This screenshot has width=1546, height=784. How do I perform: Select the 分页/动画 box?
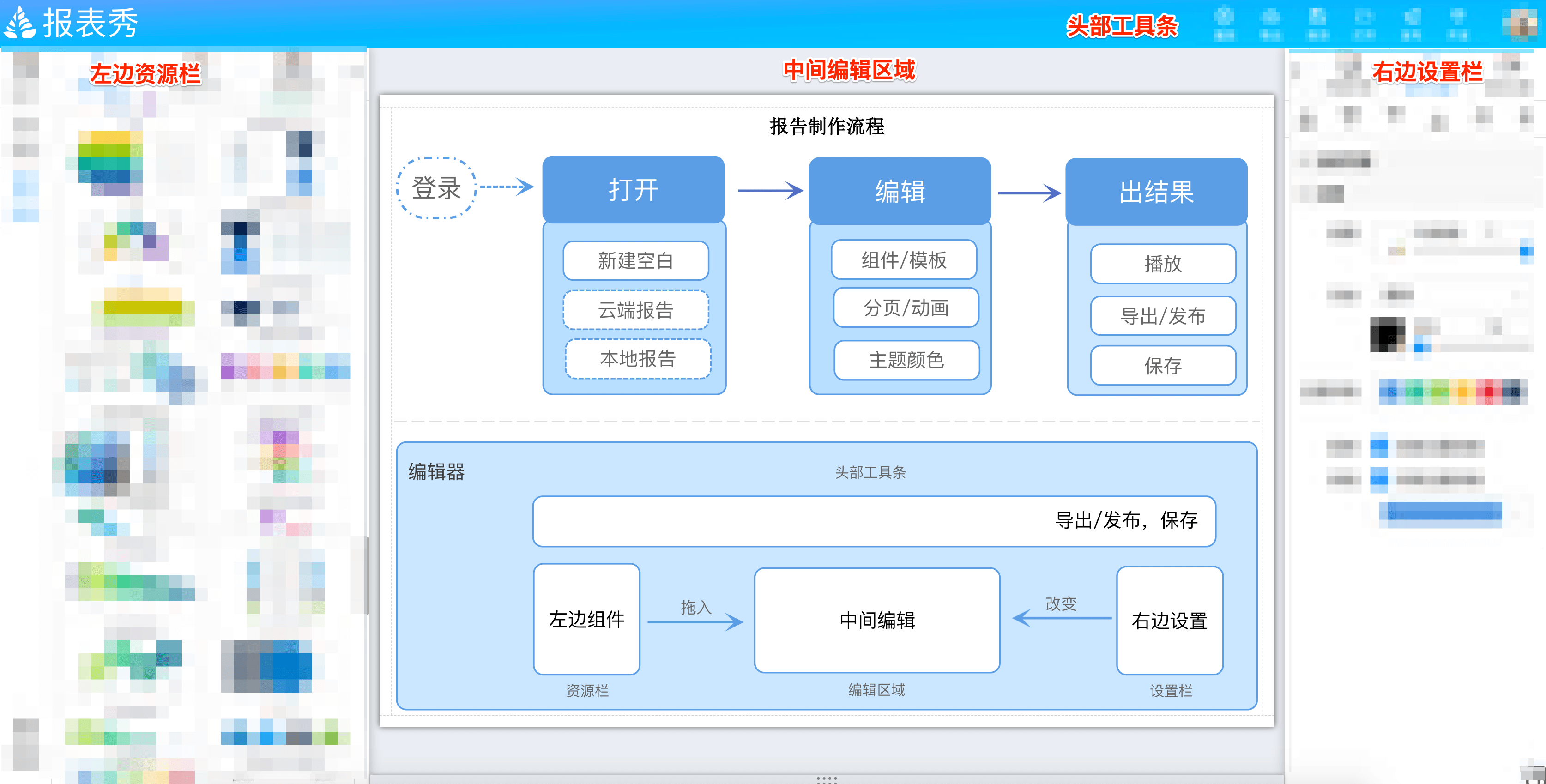tap(906, 308)
